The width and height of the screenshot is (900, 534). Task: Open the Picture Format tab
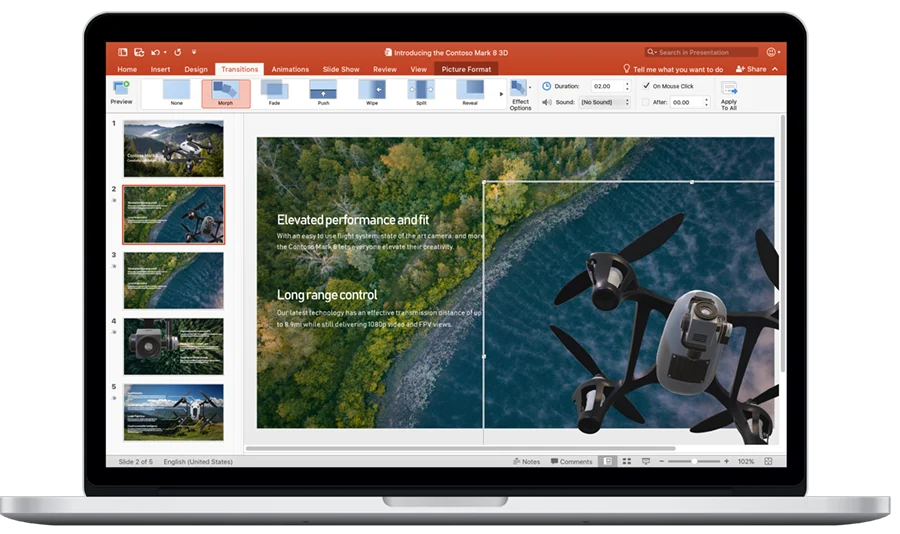pyautogui.click(x=466, y=69)
